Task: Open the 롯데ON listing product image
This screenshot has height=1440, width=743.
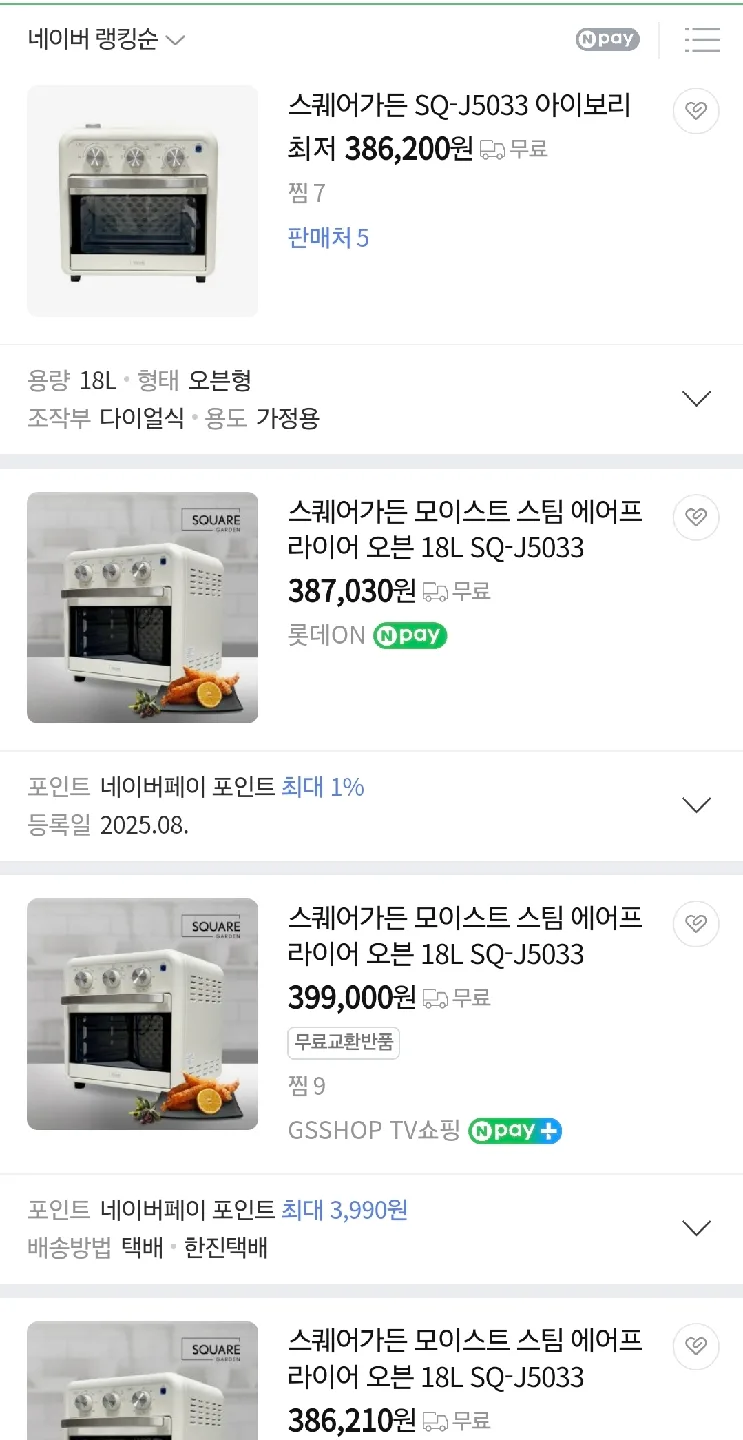Action: [x=142, y=607]
